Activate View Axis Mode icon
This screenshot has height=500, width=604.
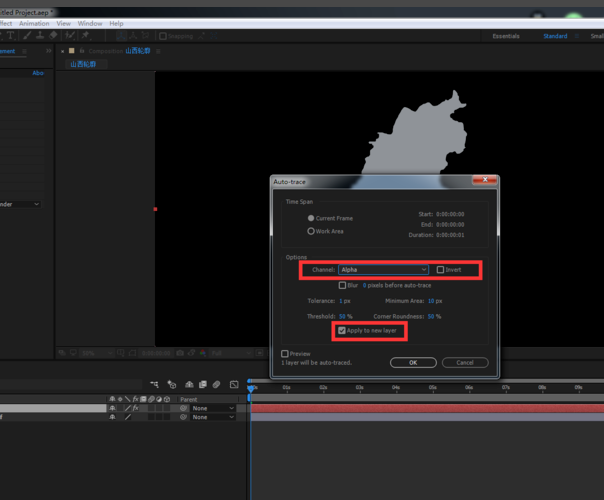145,36
